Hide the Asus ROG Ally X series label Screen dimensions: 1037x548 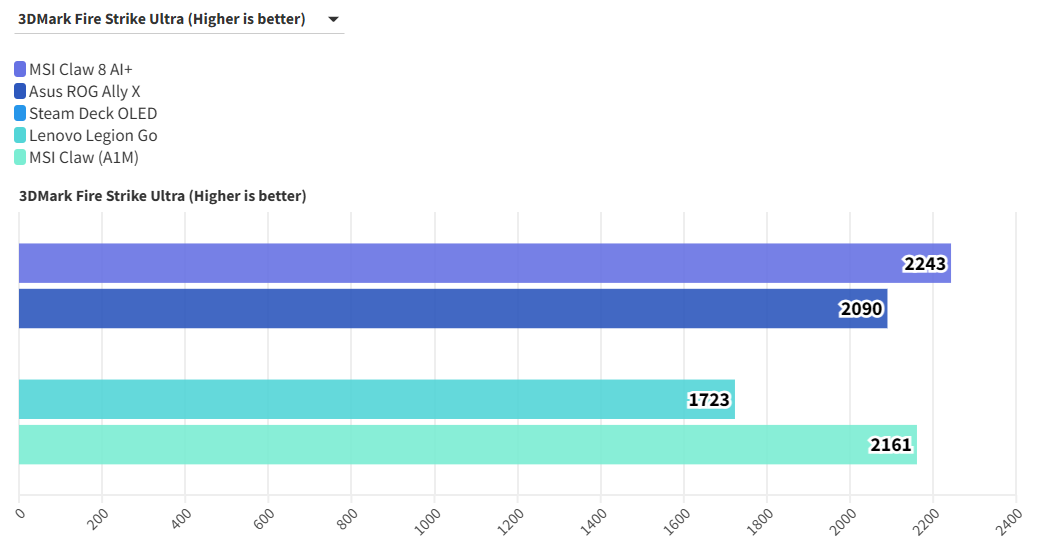point(84,91)
